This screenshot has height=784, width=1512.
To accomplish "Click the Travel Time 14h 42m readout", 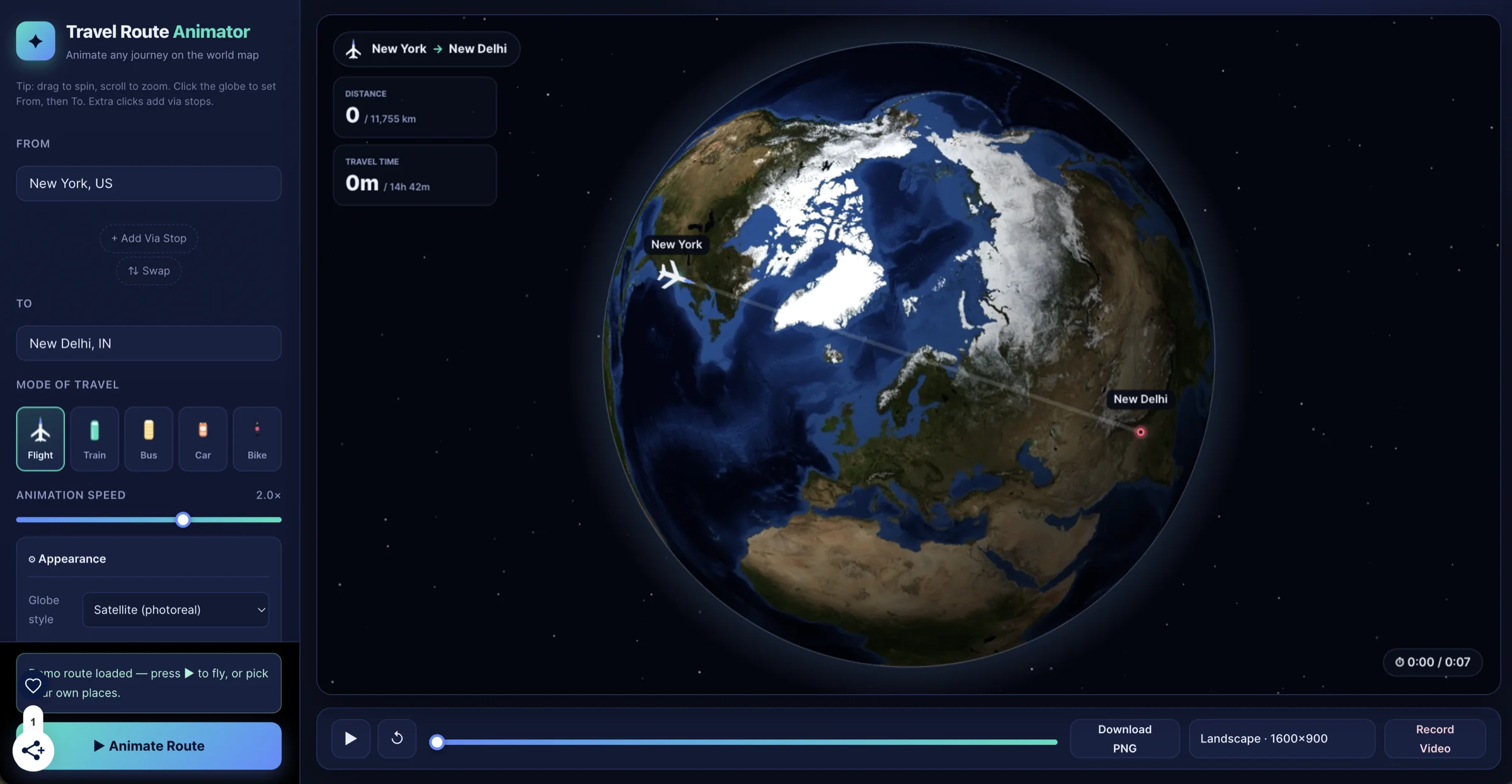I will point(415,175).
